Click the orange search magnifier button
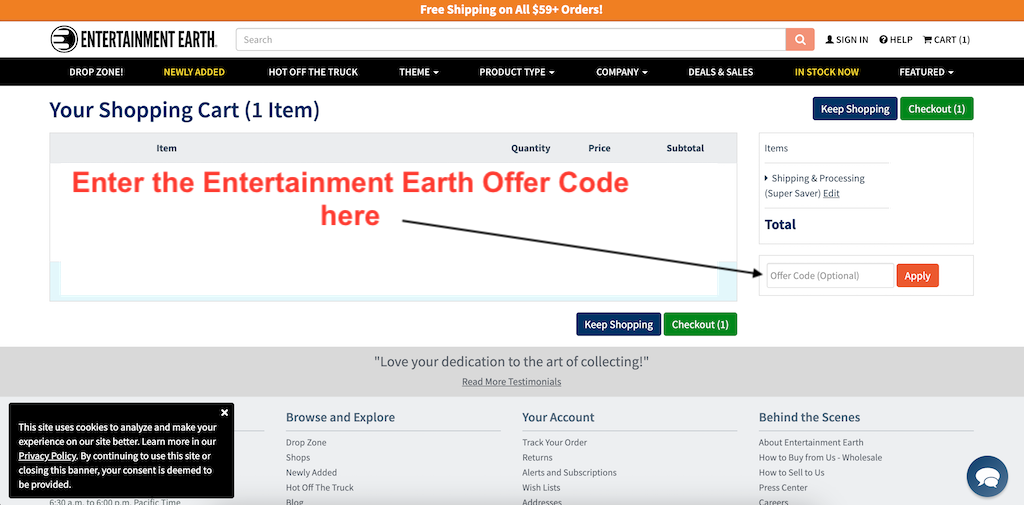1024x505 pixels. pos(800,39)
